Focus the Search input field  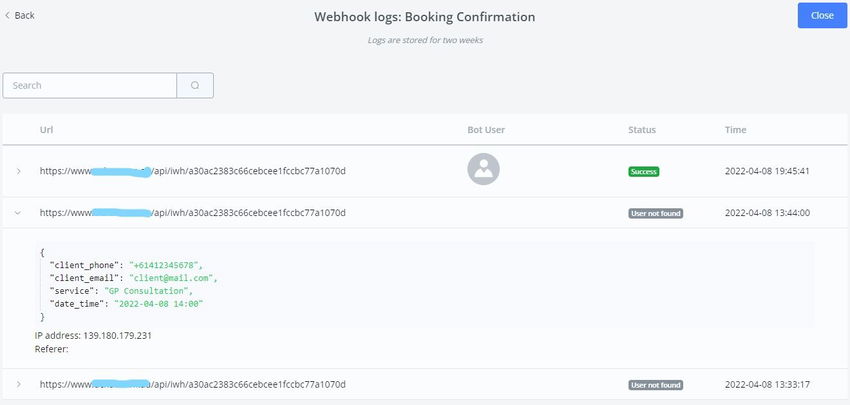click(90, 86)
